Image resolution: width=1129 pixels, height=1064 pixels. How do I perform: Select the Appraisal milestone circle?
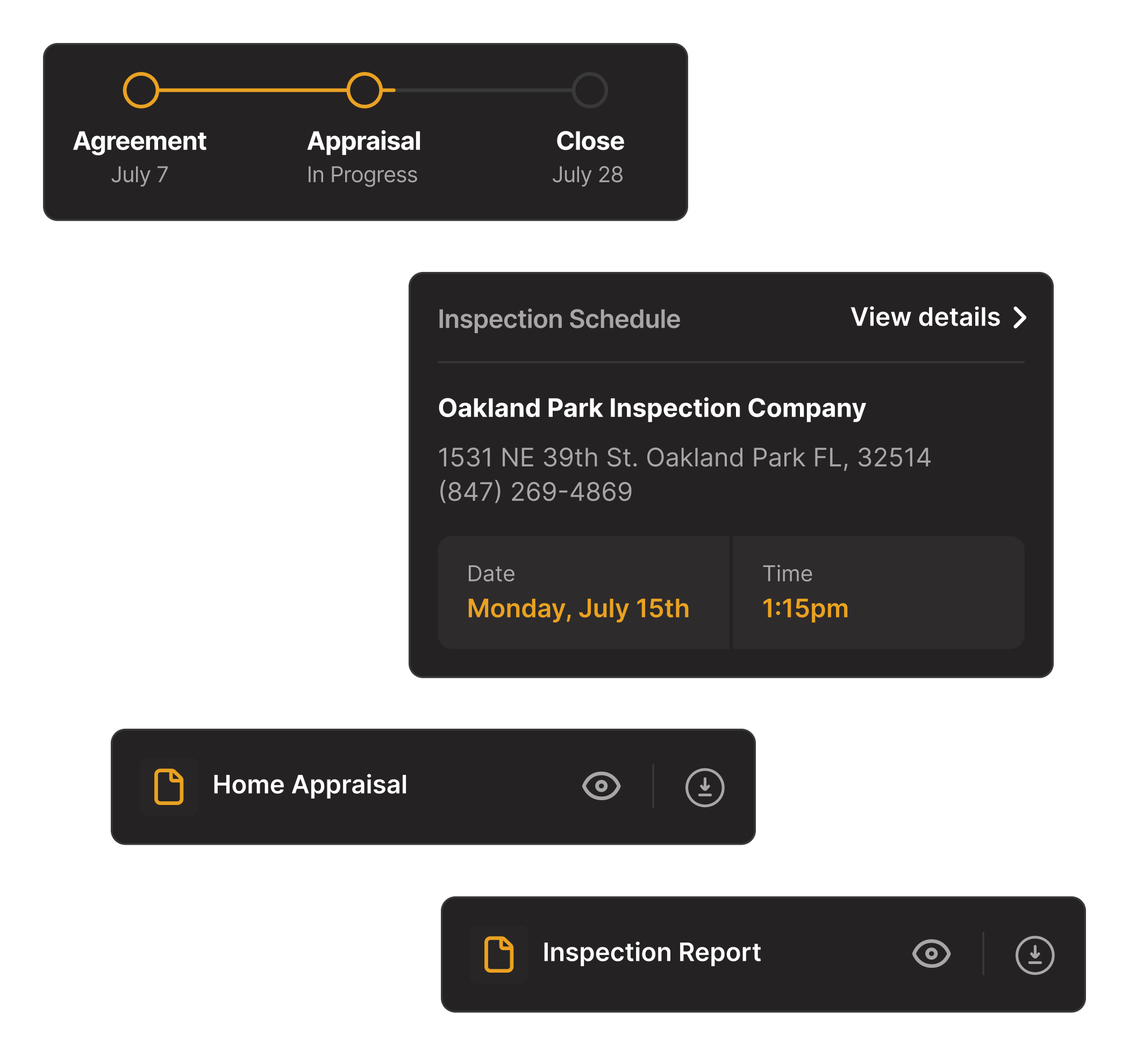(x=365, y=89)
